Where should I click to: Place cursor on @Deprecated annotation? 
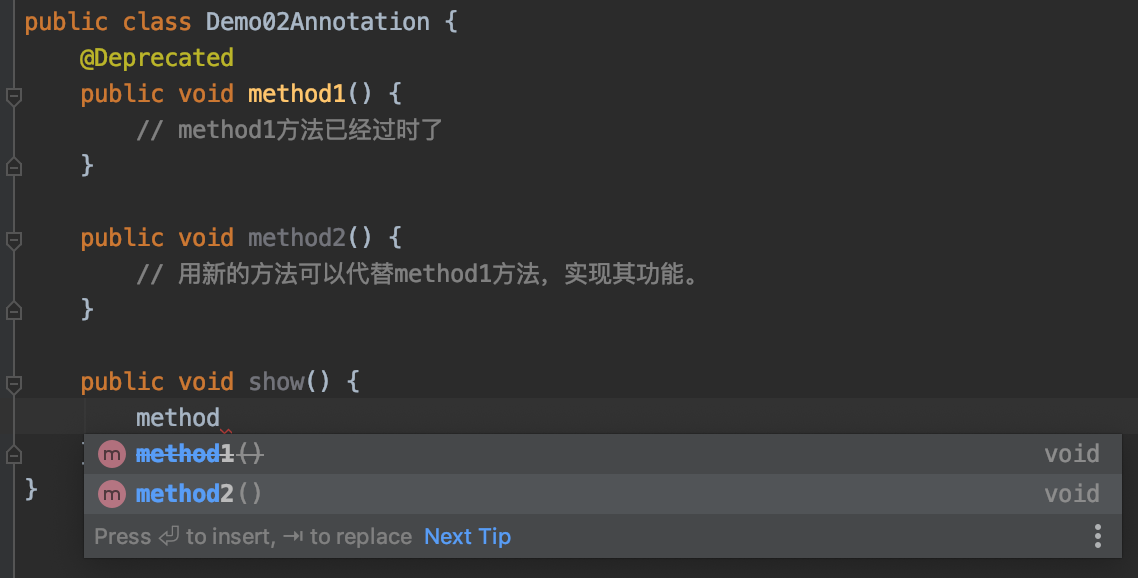coord(157,58)
